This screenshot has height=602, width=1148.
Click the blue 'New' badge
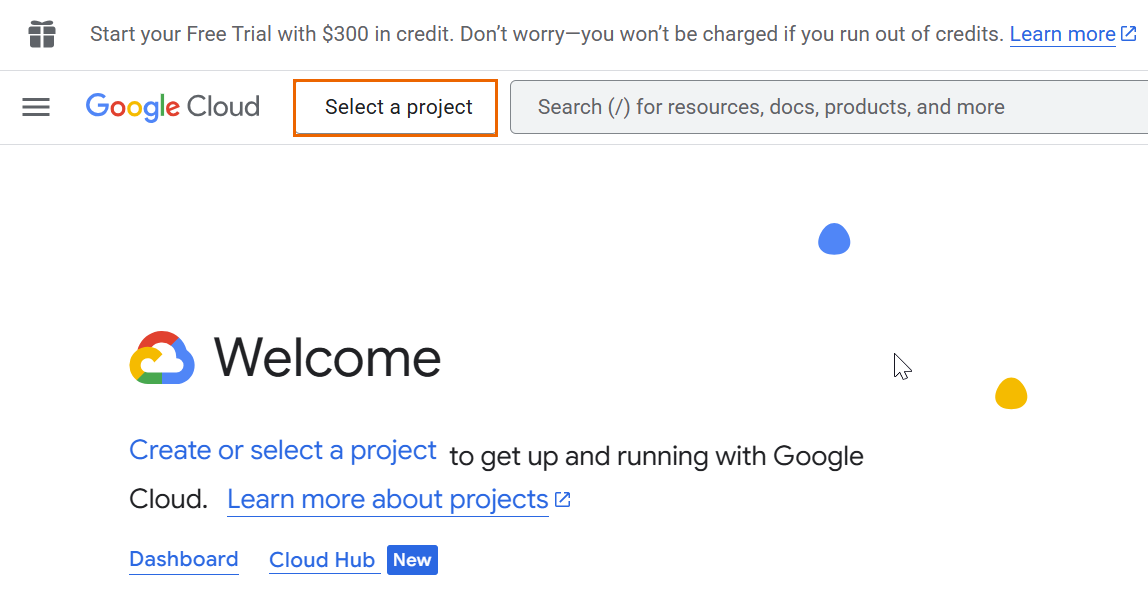point(412,560)
